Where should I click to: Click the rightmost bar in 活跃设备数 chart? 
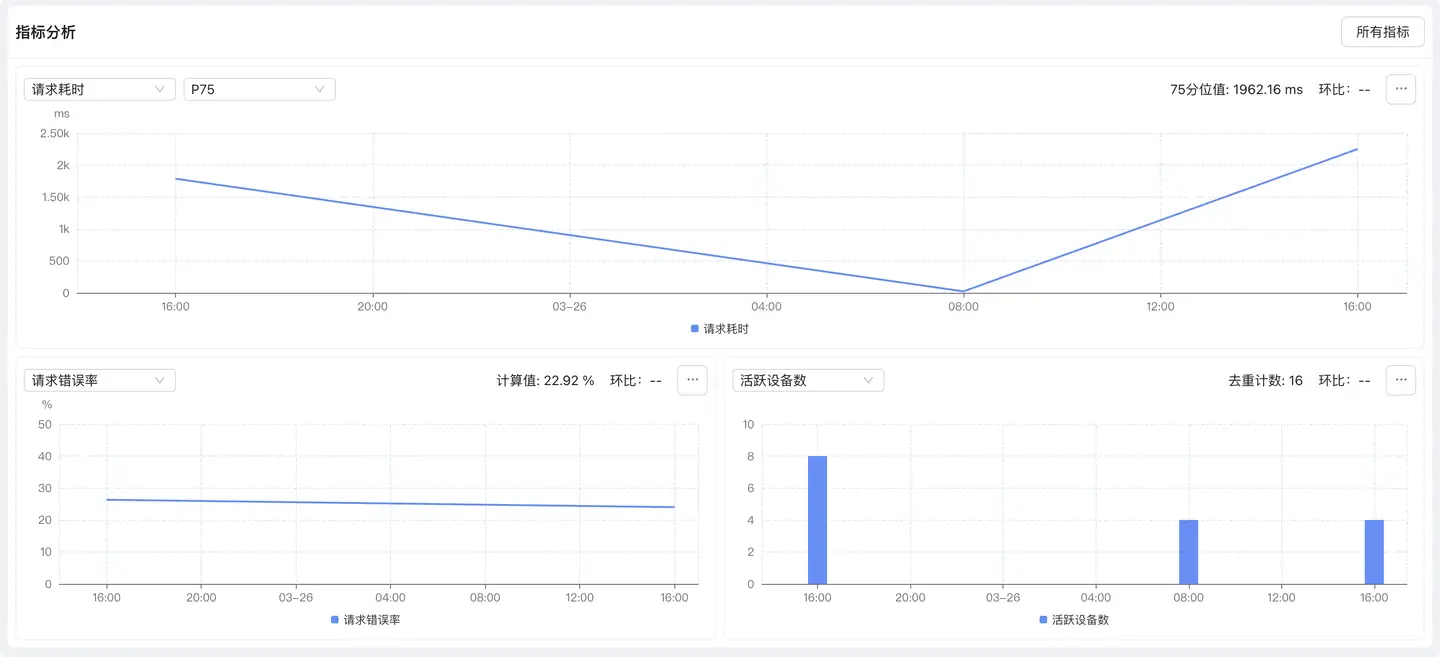point(1374,552)
